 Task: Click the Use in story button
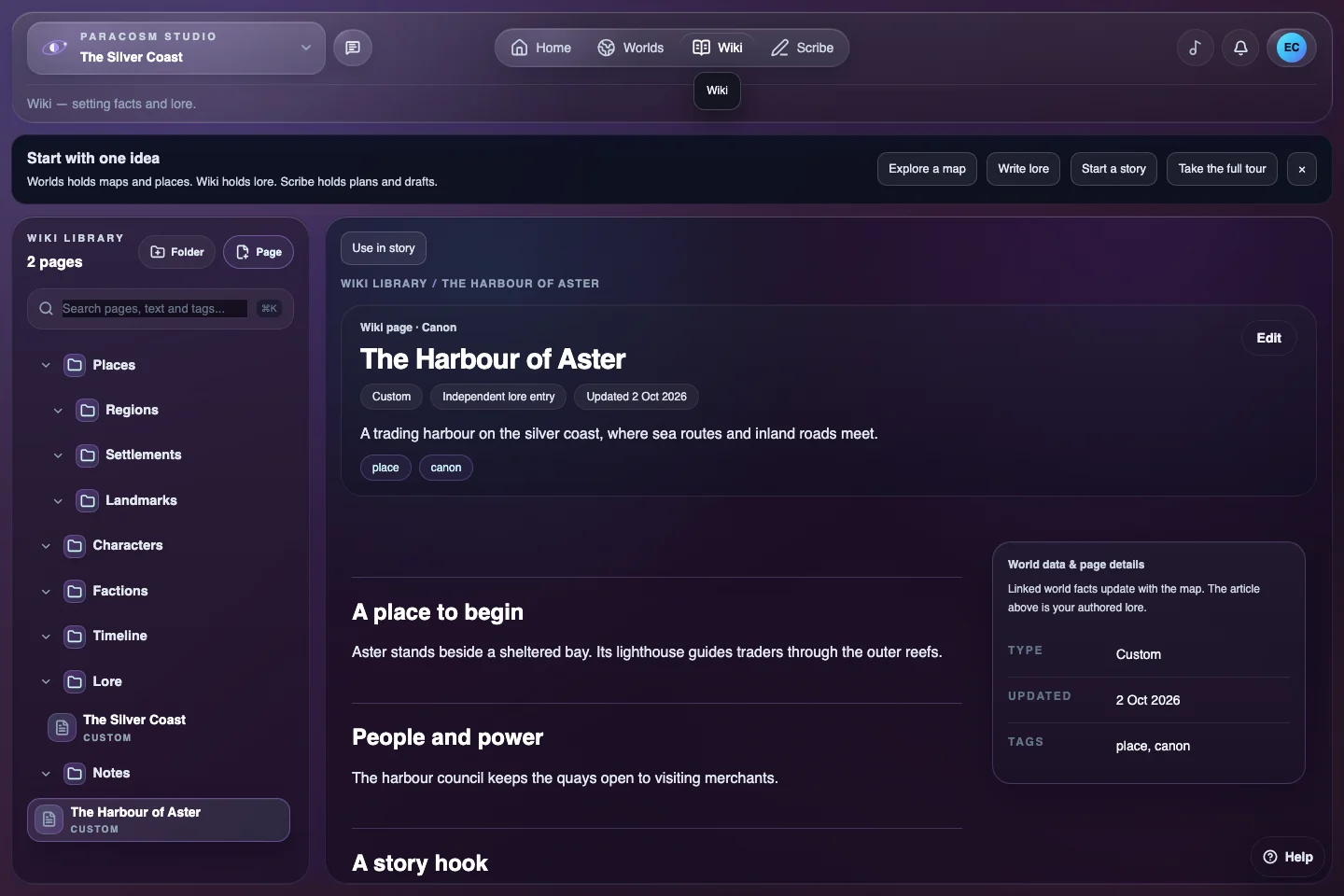[384, 248]
